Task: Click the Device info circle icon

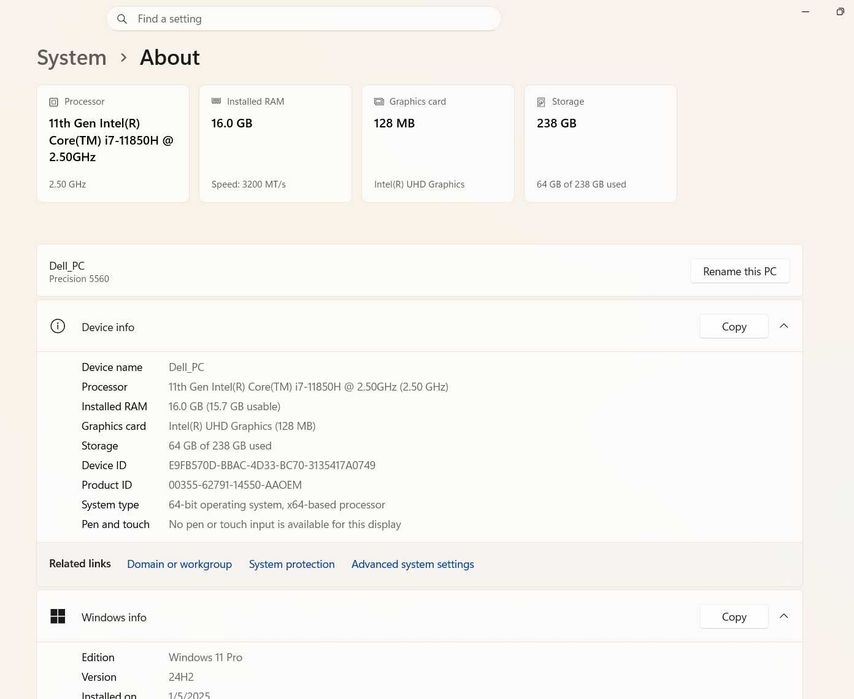Action: click(58, 326)
